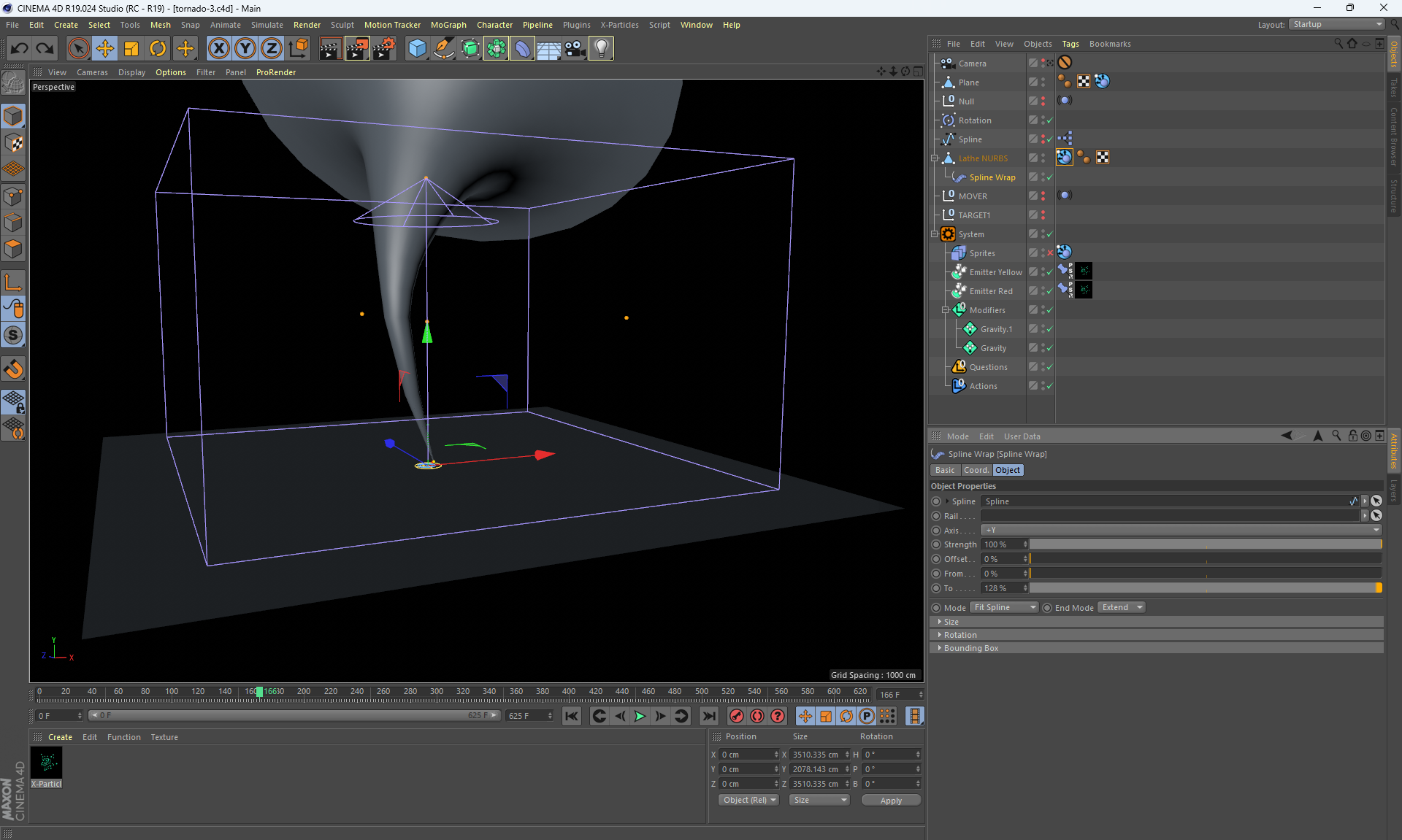Open the Cube primitive object icon
Image resolution: width=1402 pixels, height=840 pixels.
tap(417, 49)
